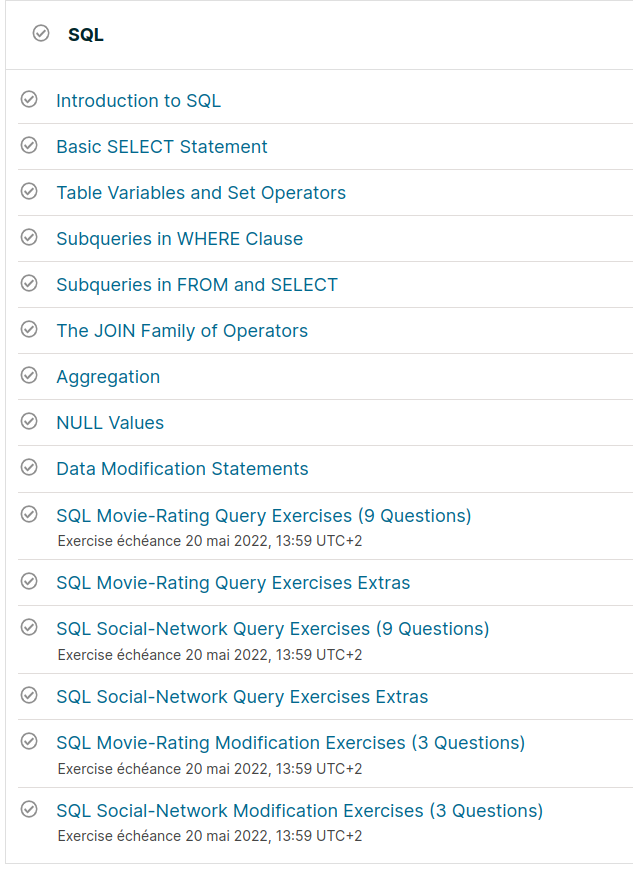Viewport: 633px width, 870px height.
Task: Click the checkmark icon next to Basic SELECT Statement
Action: (29, 145)
